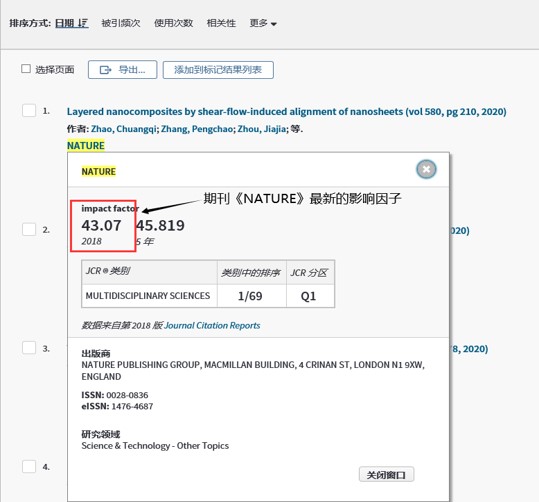
Task: Click the 导出... button
Action: (122, 70)
